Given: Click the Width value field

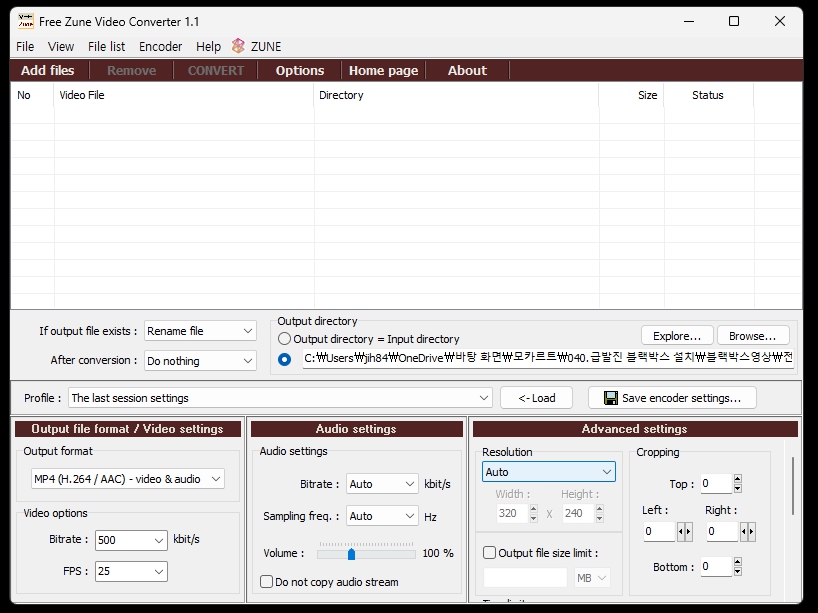Looking at the screenshot, I should tap(512, 513).
